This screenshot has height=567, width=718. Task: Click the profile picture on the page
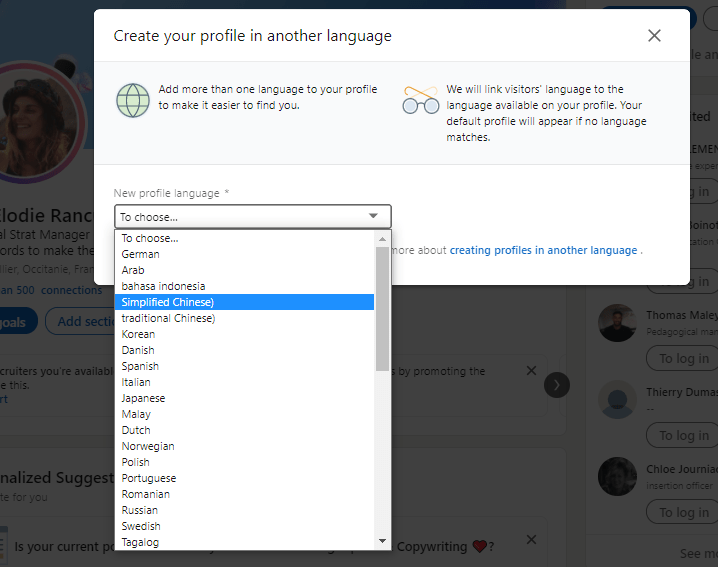[39, 123]
